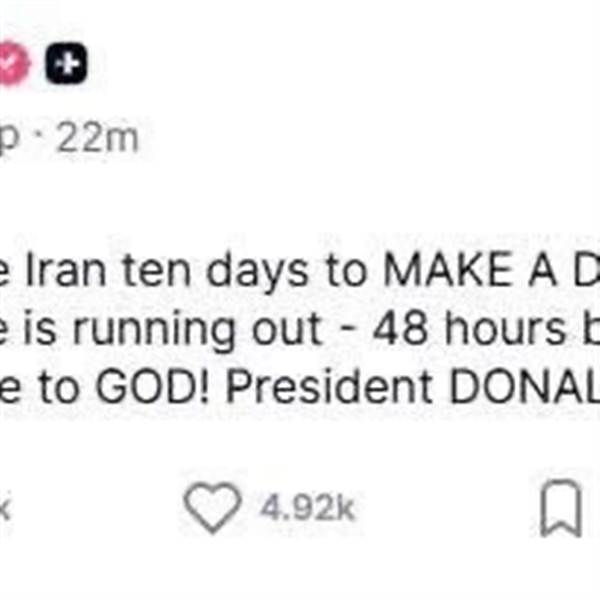This screenshot has height=600, width=600.
Task: Click the first line of the post text
Action: click(x=300, y=271)
